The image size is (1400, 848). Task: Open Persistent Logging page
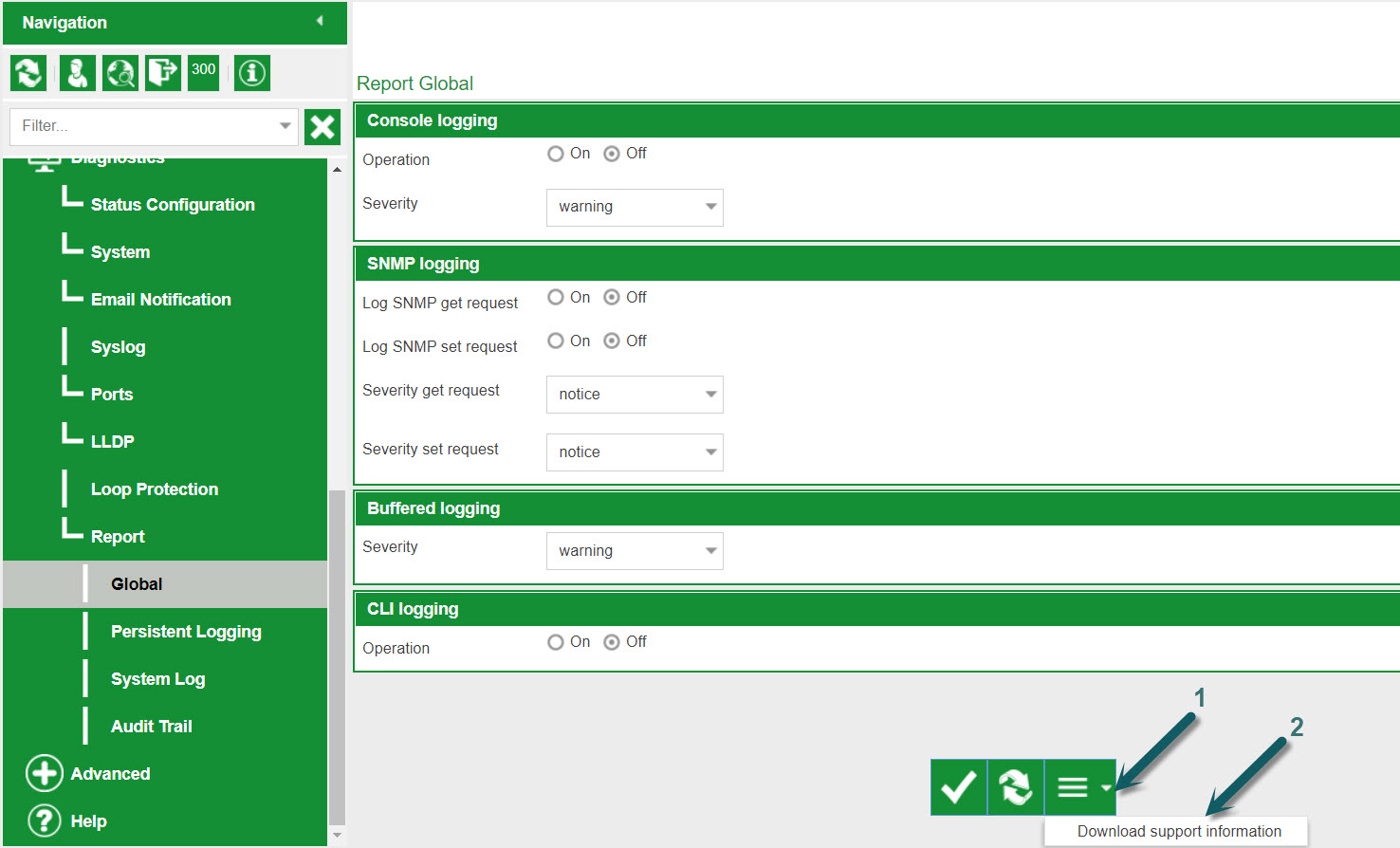click(x=186, y=632)
